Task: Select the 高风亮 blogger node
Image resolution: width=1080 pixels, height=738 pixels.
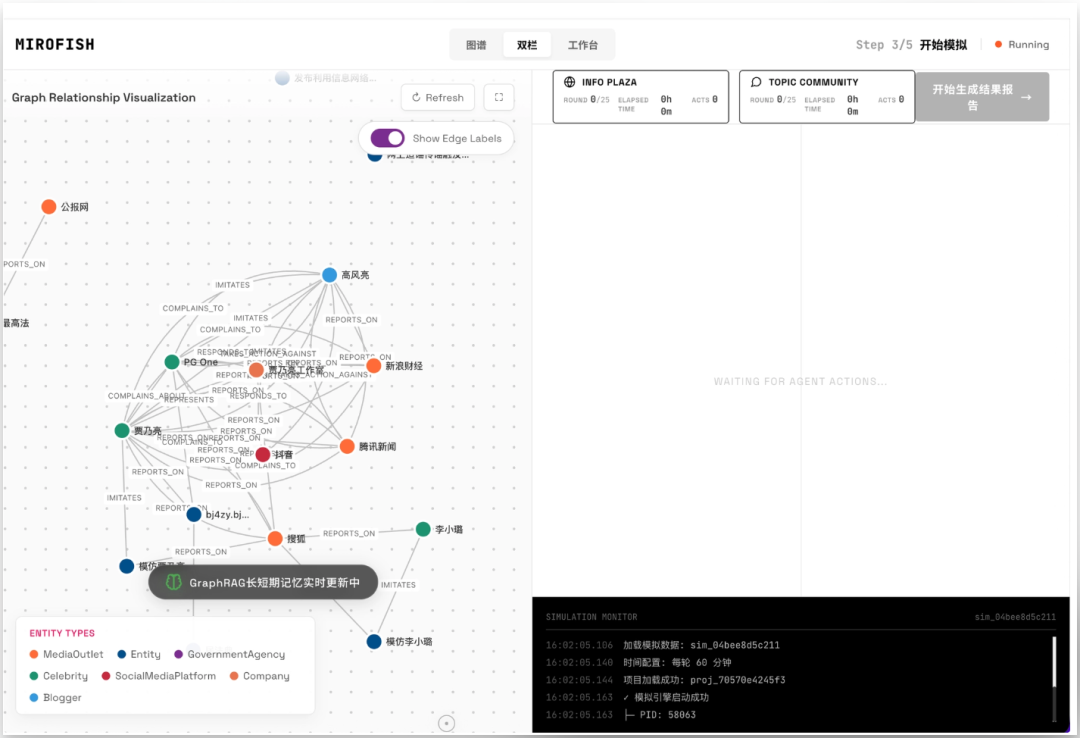Action: coord(329,275)
